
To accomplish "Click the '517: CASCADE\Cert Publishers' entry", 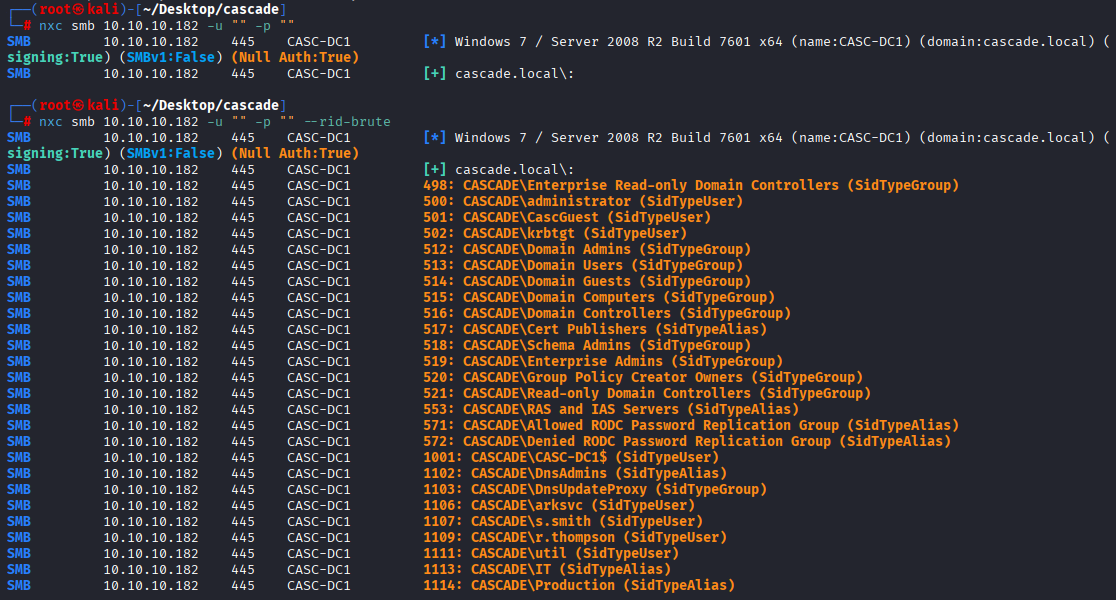I will pos(595,330).
